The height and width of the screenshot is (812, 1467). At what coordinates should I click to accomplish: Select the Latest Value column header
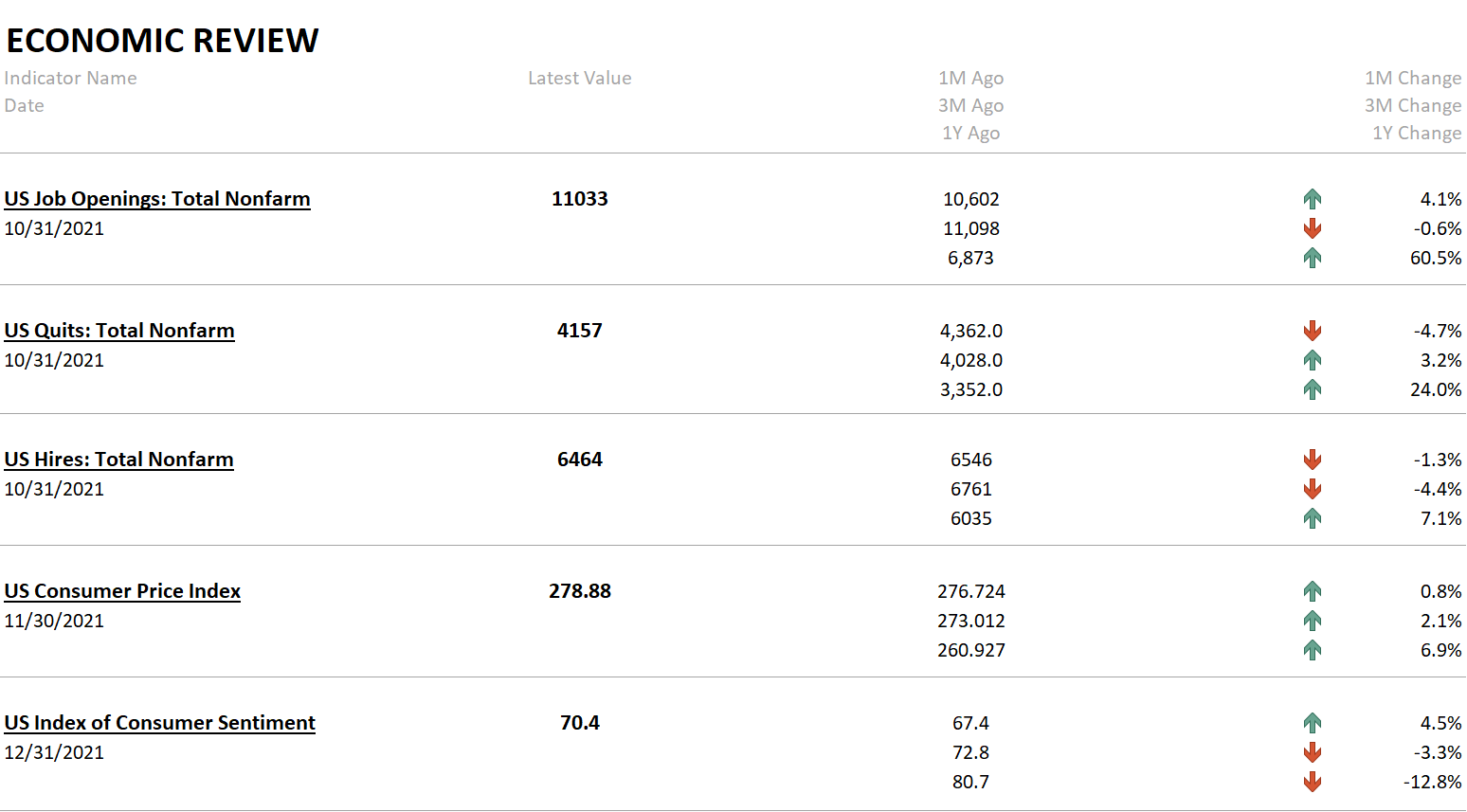pyautogui.click(x=580, y=78)
